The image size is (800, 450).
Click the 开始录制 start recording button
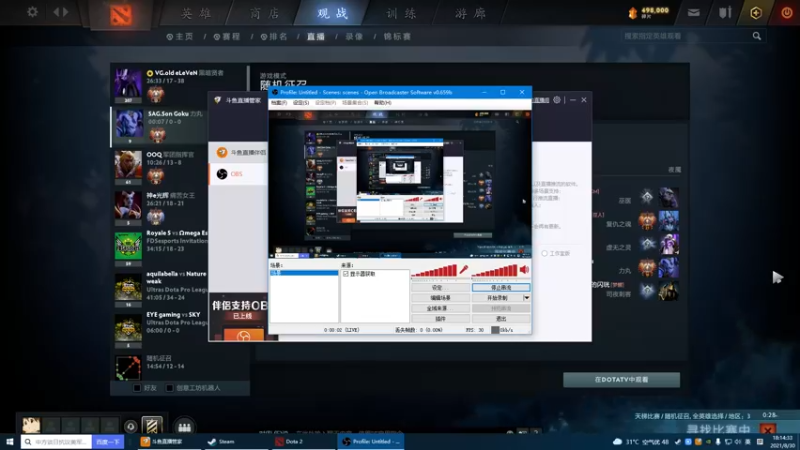(497, 297)
